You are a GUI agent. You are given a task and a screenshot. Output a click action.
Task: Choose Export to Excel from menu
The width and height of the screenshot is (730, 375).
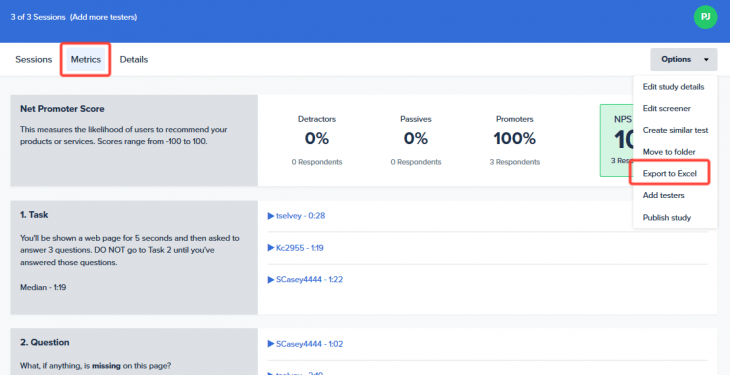coord(669,173)
